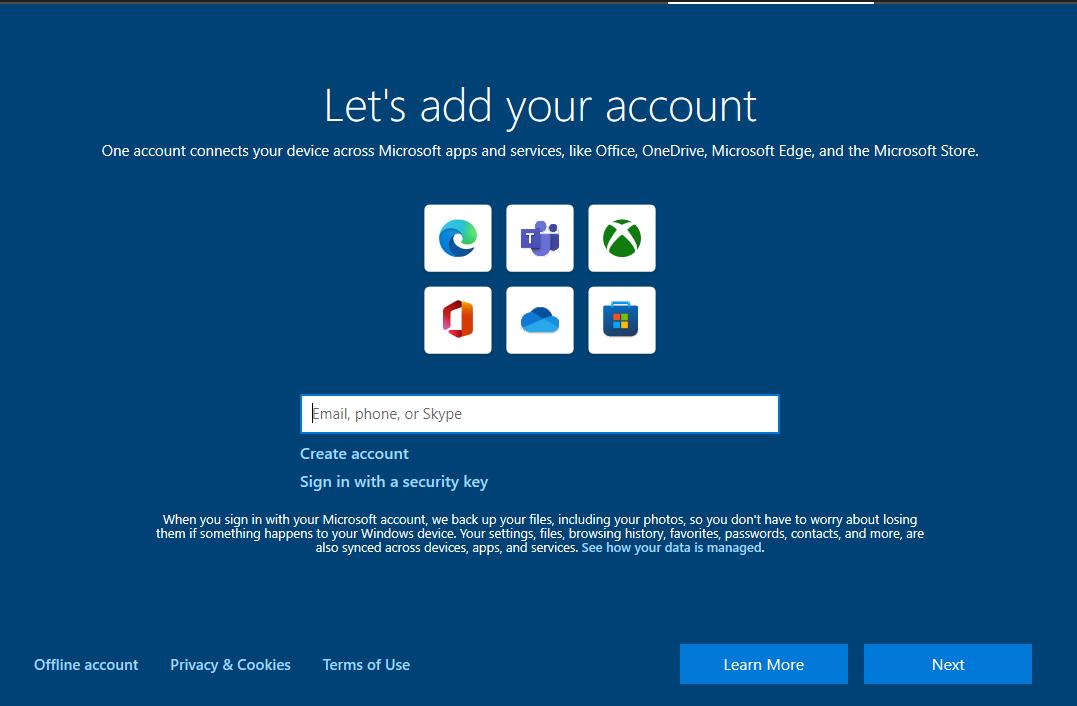The image size is (1077, 706).
Task: Click Sign in with a security key
Action: coord(393,481)
